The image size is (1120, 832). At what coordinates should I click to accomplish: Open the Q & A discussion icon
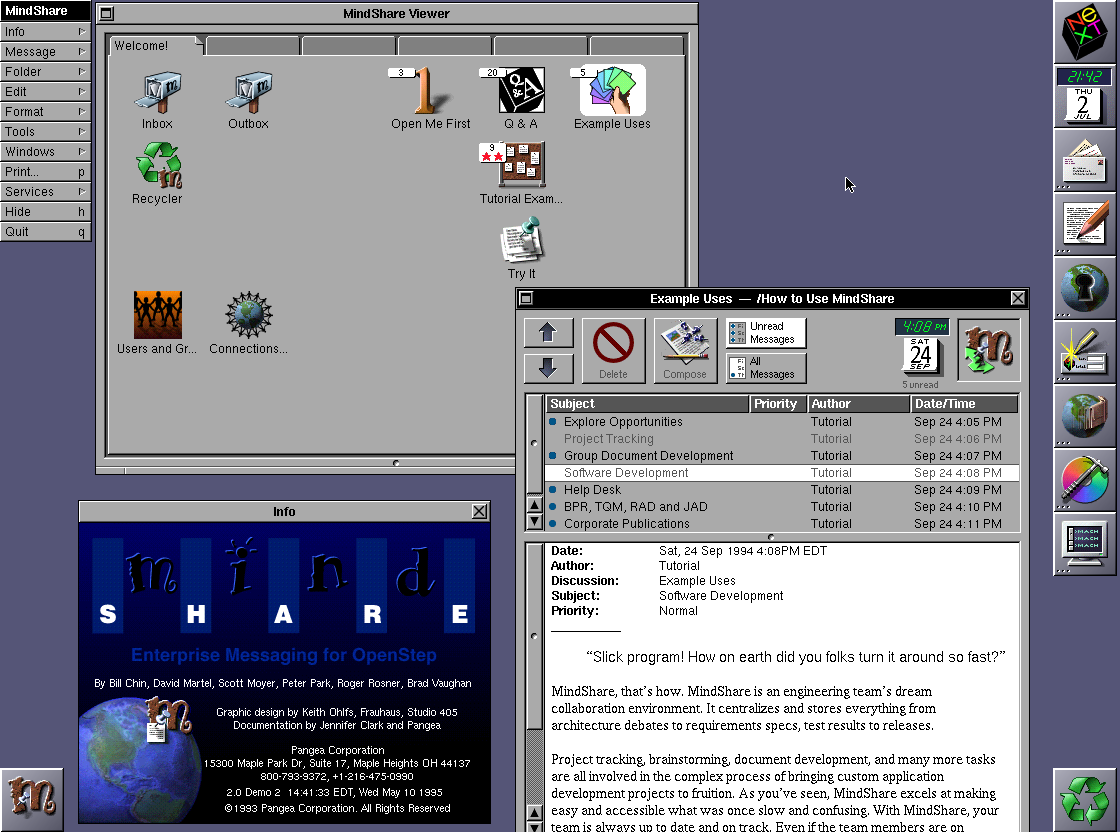(521, 92)
